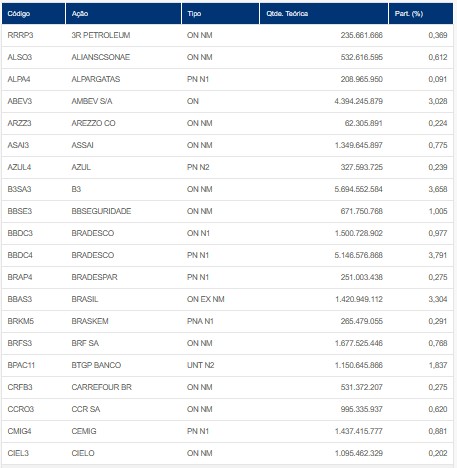The width and height of the screenshot is (457, 468).
Task: Click quantity 995.335.937
Action: [362, 409]
